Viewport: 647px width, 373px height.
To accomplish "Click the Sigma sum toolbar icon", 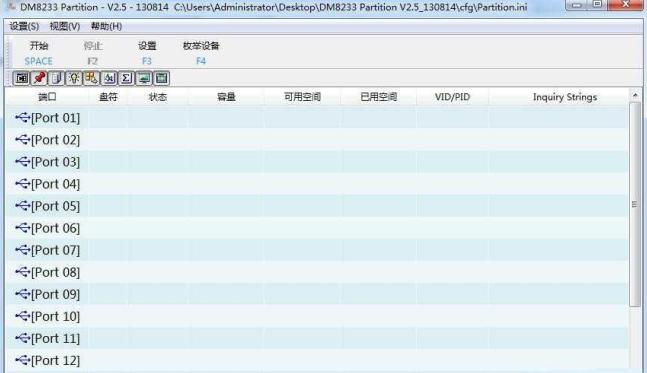I will 126,78.
